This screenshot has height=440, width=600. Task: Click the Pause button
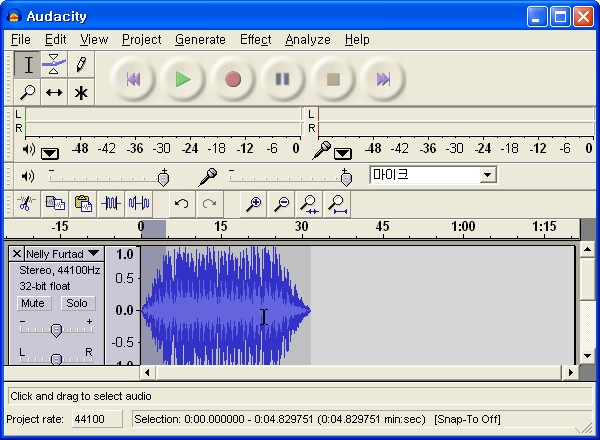coord(282,79)
